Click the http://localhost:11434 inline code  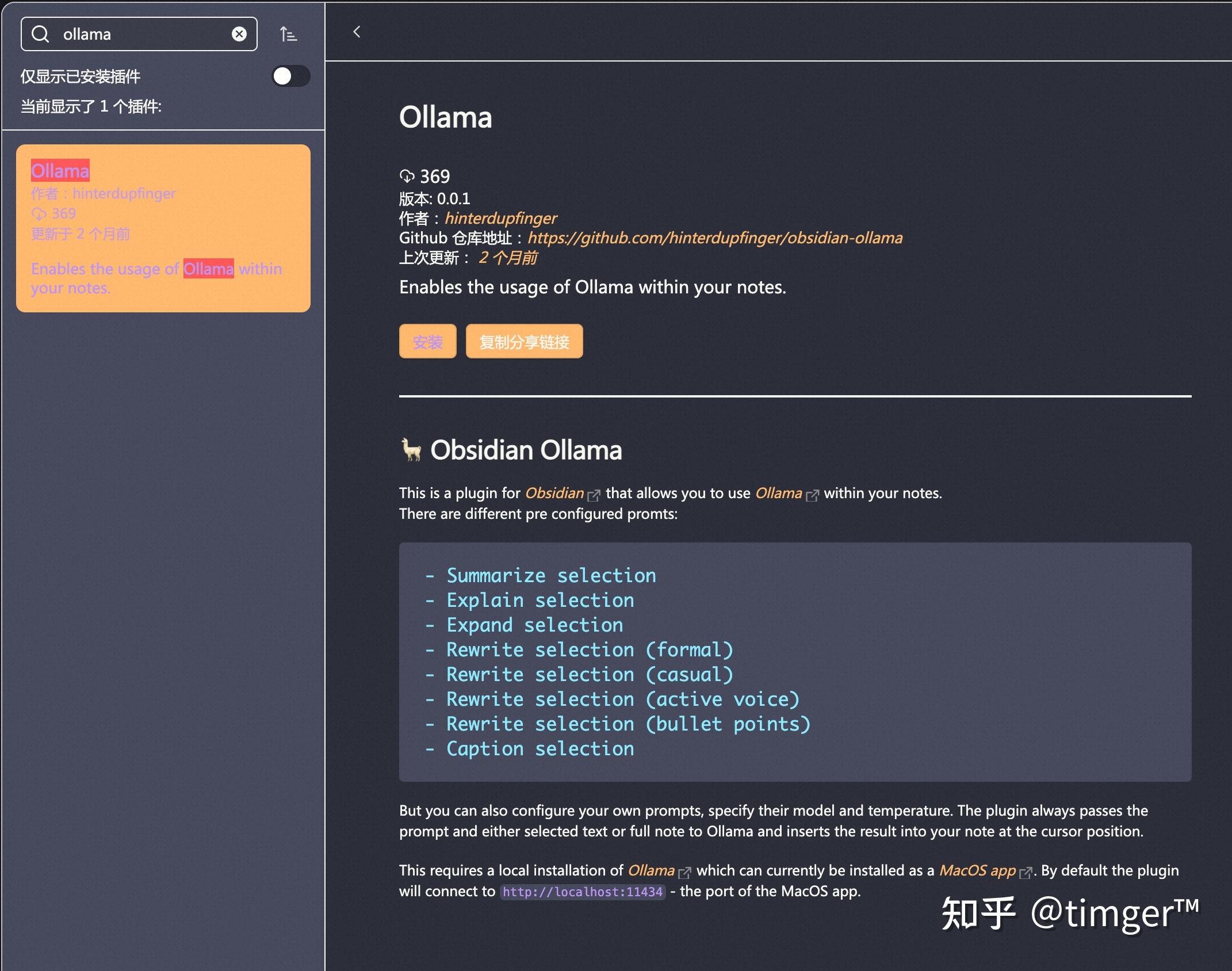coord(583,892)
